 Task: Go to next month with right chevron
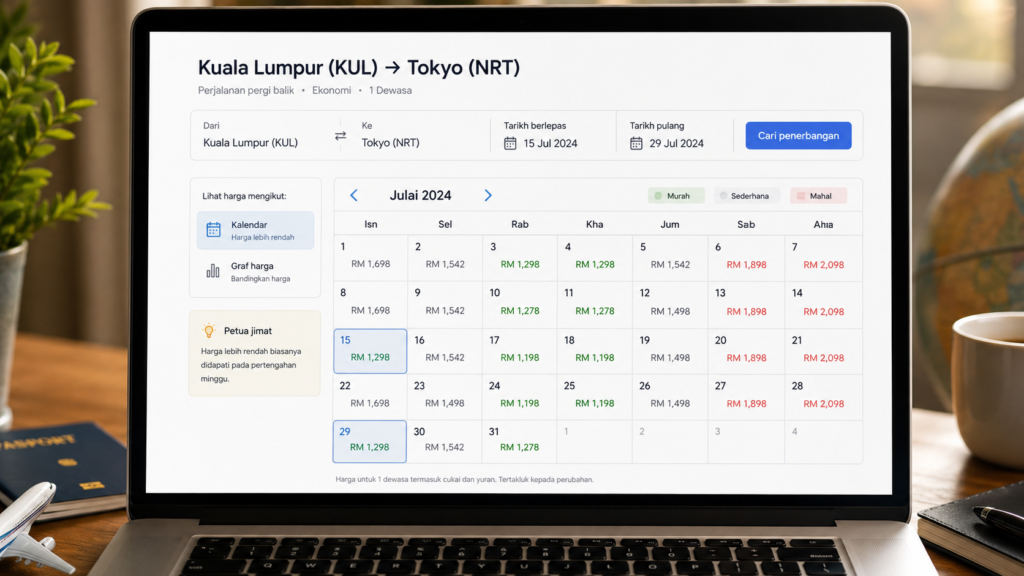[488, 195]
